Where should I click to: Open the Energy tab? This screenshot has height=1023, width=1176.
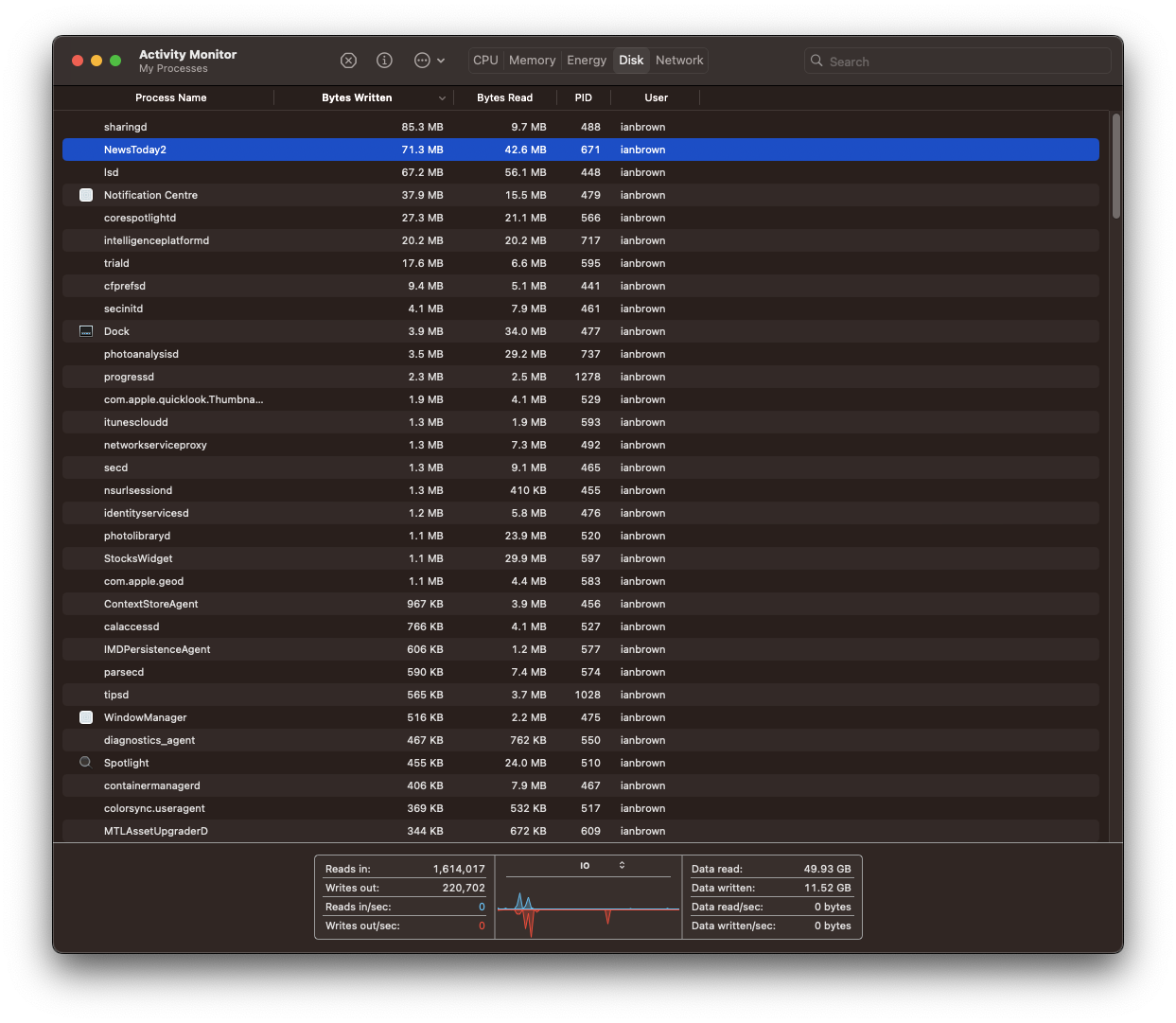click(587, 61)
